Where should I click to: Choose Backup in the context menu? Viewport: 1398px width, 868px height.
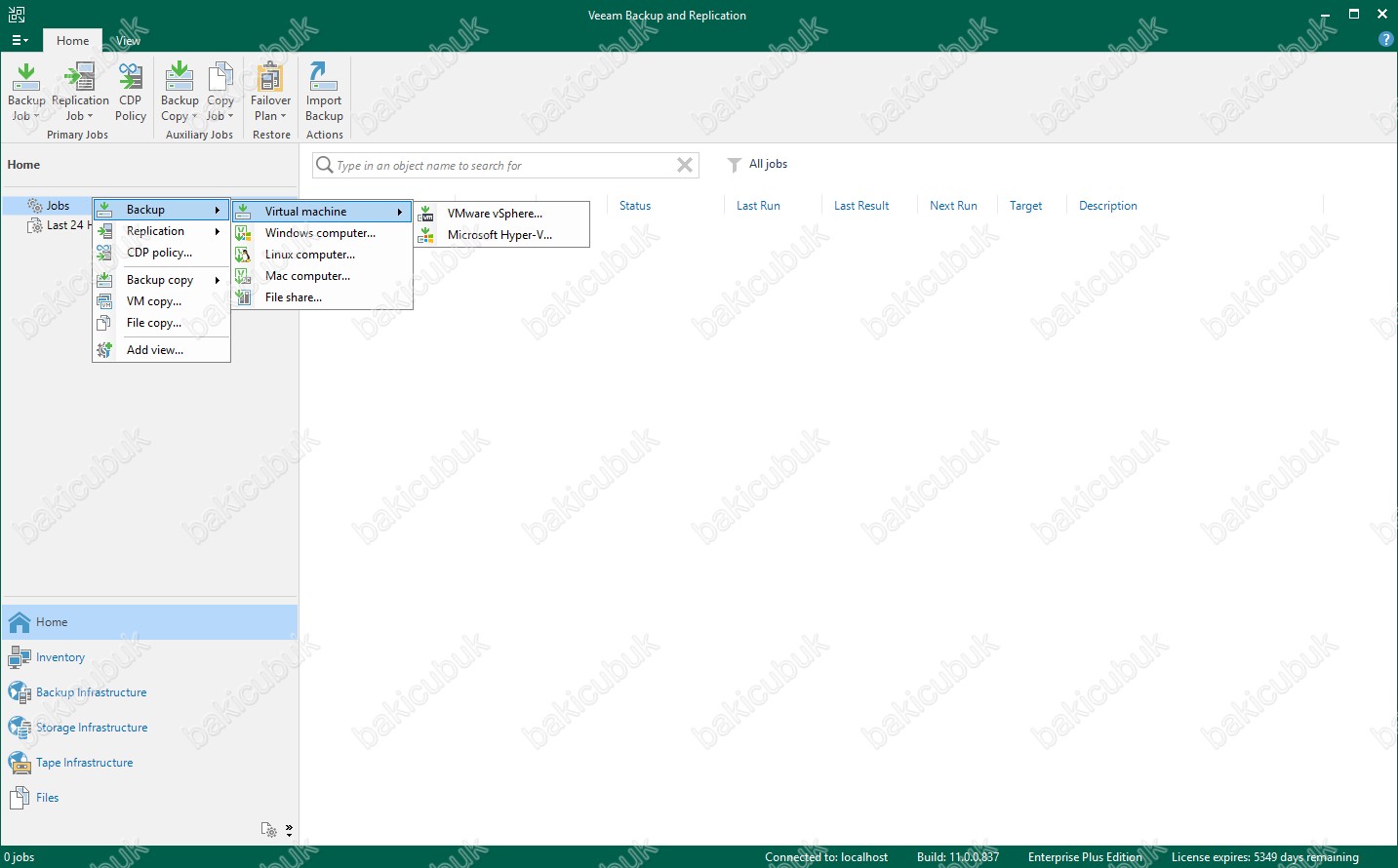[x=161, y=210]
